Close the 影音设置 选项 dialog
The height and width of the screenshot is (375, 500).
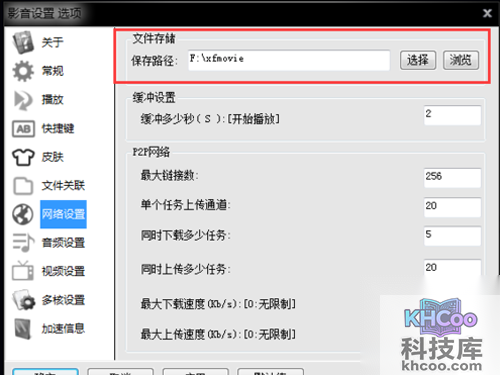click(x=487, y=13)
